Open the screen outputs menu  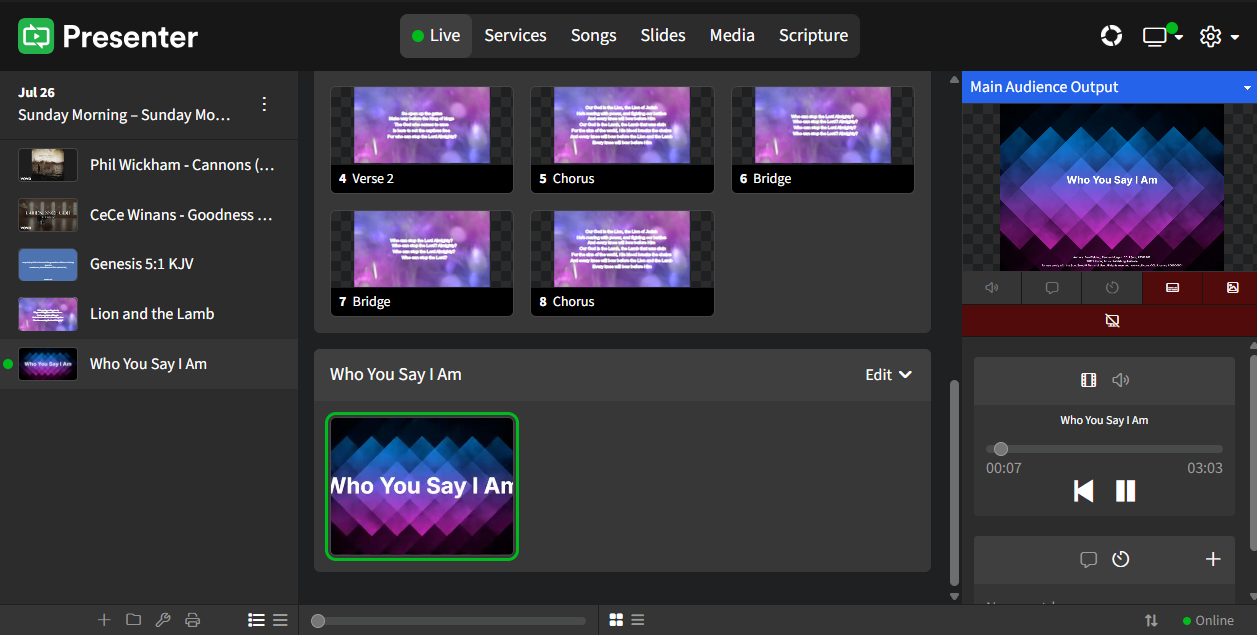1162,36
